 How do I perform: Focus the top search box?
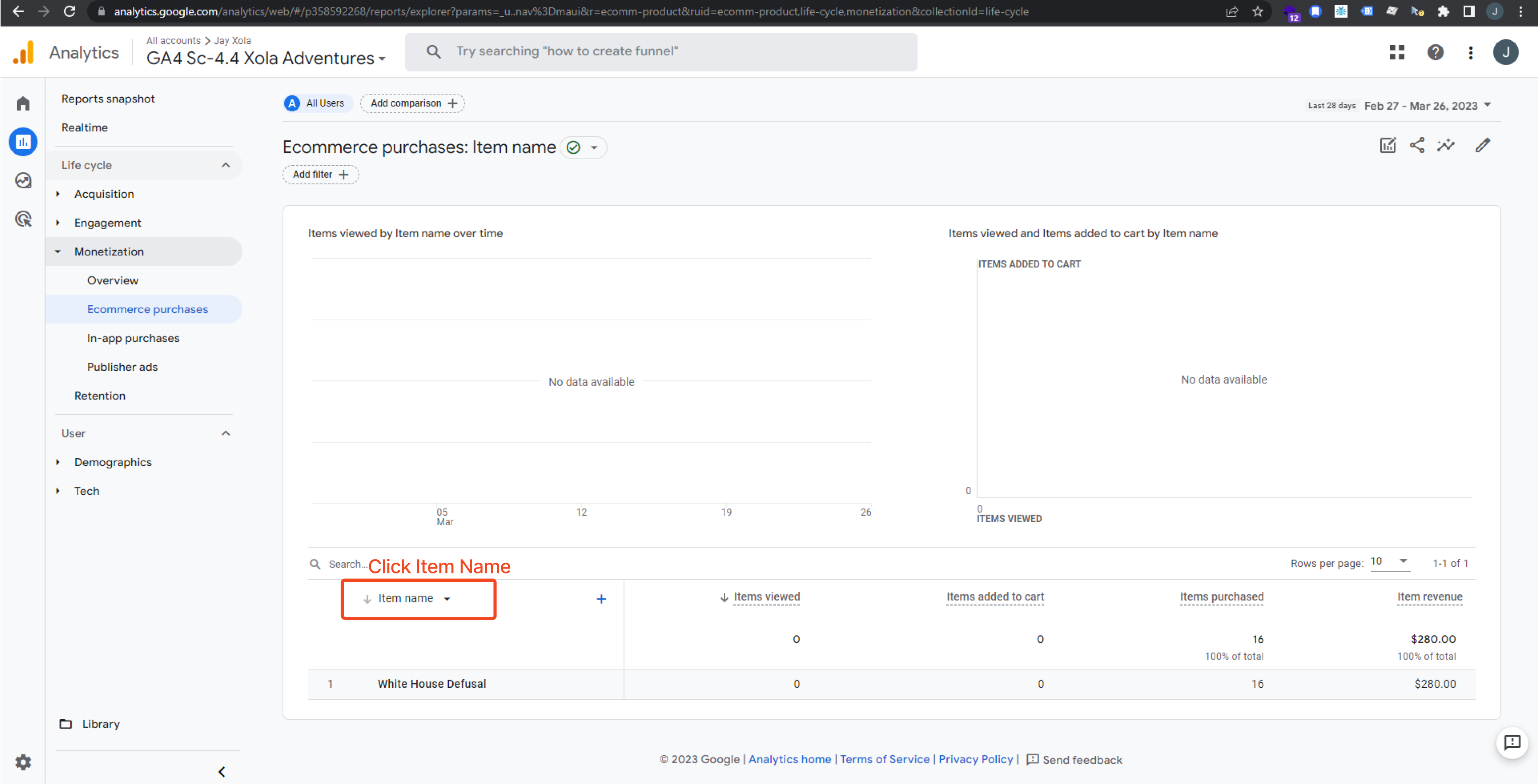point(661,52)
